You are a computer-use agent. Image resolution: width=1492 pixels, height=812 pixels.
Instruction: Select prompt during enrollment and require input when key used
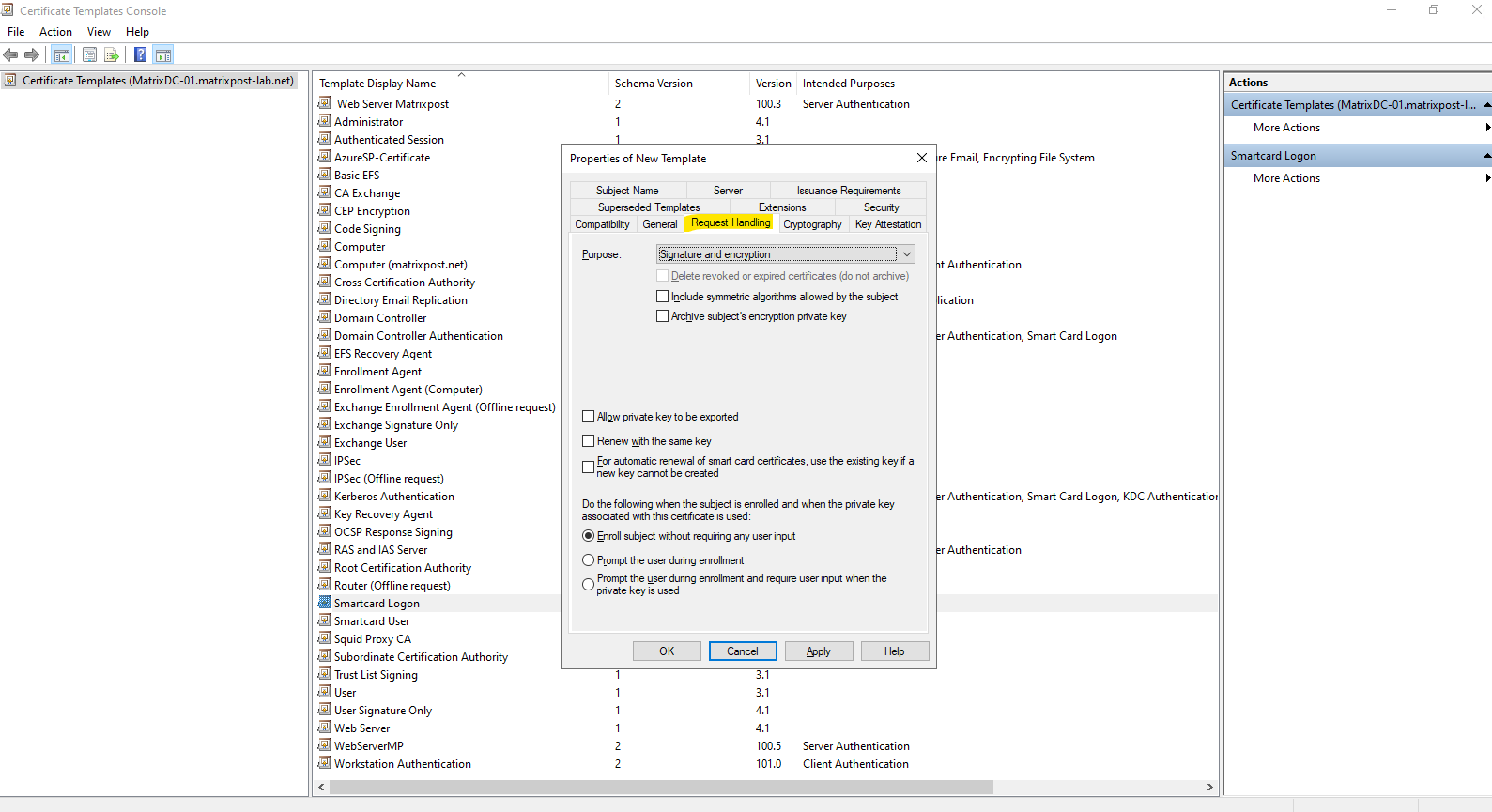[x=589, y=584]
